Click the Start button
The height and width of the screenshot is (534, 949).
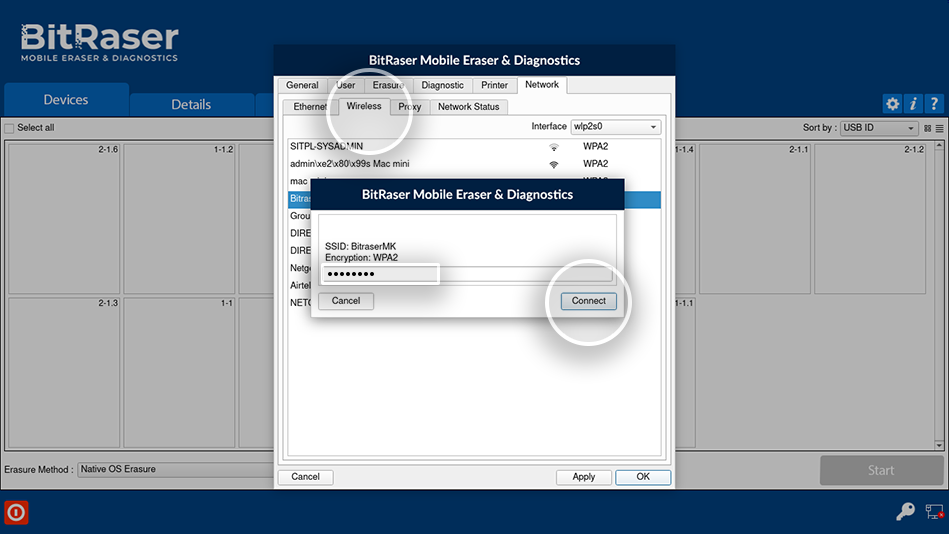[x=881, y=470]
